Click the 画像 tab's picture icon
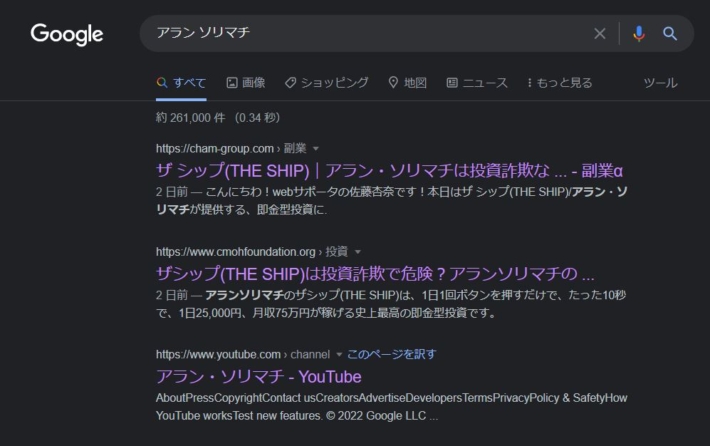710x446 pixels. (x=232, y=82)
